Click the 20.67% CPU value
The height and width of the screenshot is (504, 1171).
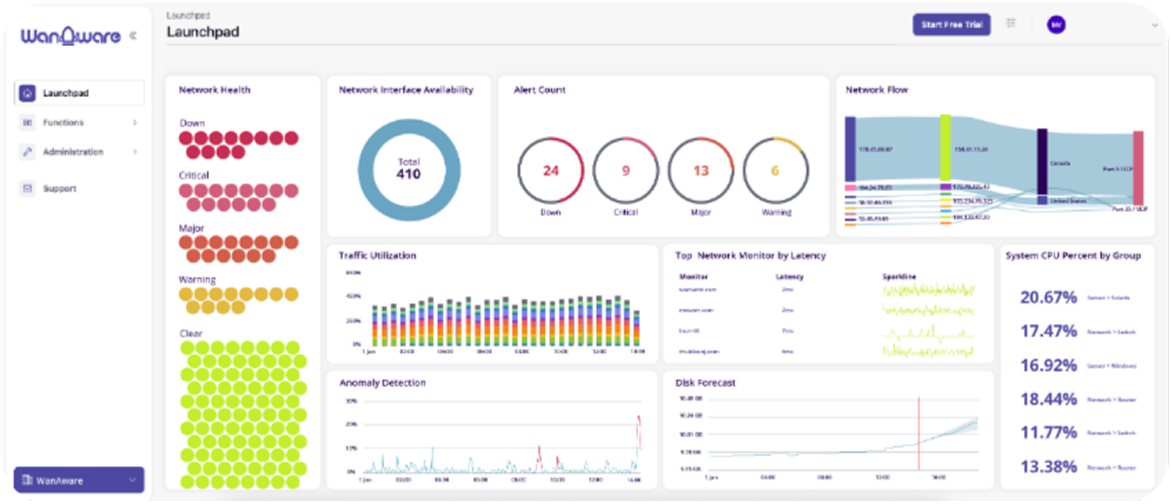tap(1049, 297)
